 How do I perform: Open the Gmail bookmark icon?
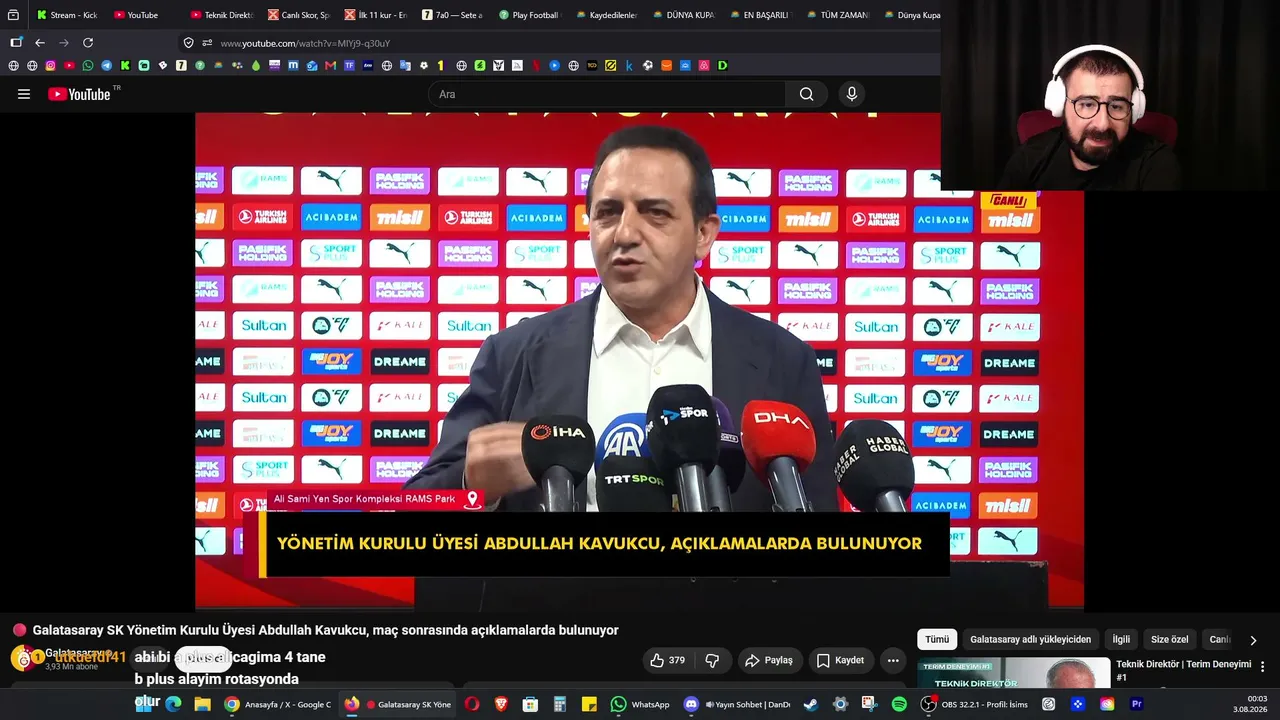(330, 66)
